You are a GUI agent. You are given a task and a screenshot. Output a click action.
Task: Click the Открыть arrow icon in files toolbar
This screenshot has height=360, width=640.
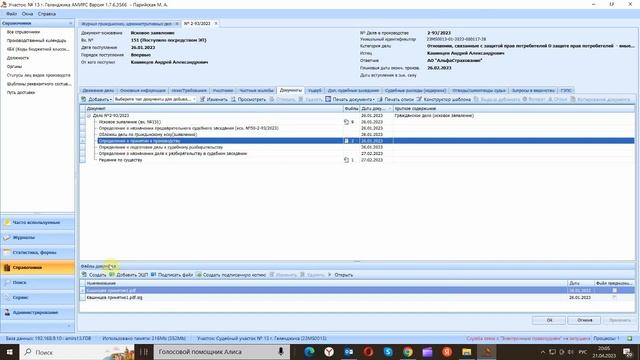click(330, 275)
